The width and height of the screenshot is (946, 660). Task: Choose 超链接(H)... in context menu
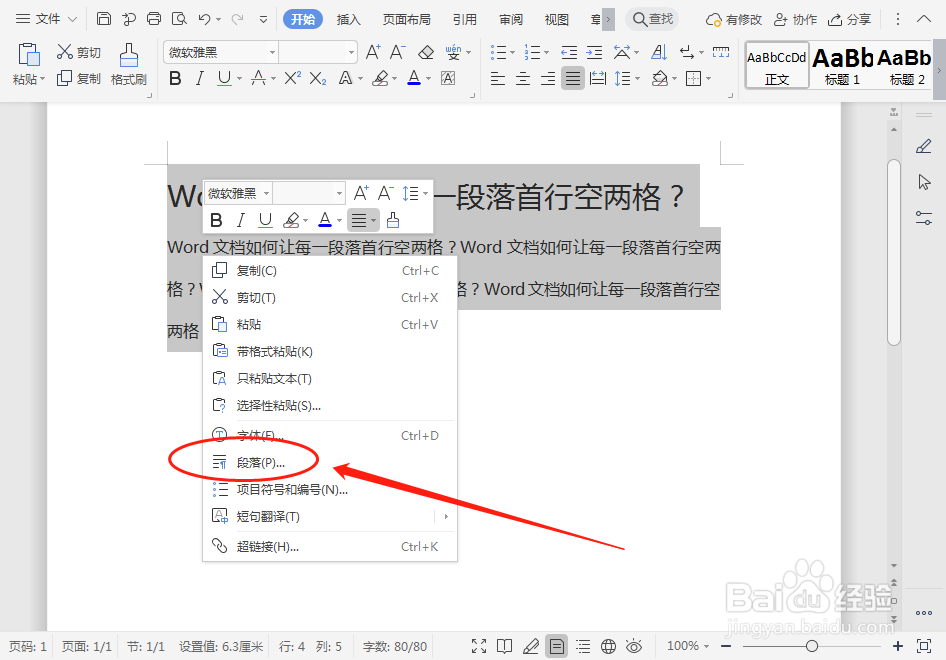[x=329, y=547]
